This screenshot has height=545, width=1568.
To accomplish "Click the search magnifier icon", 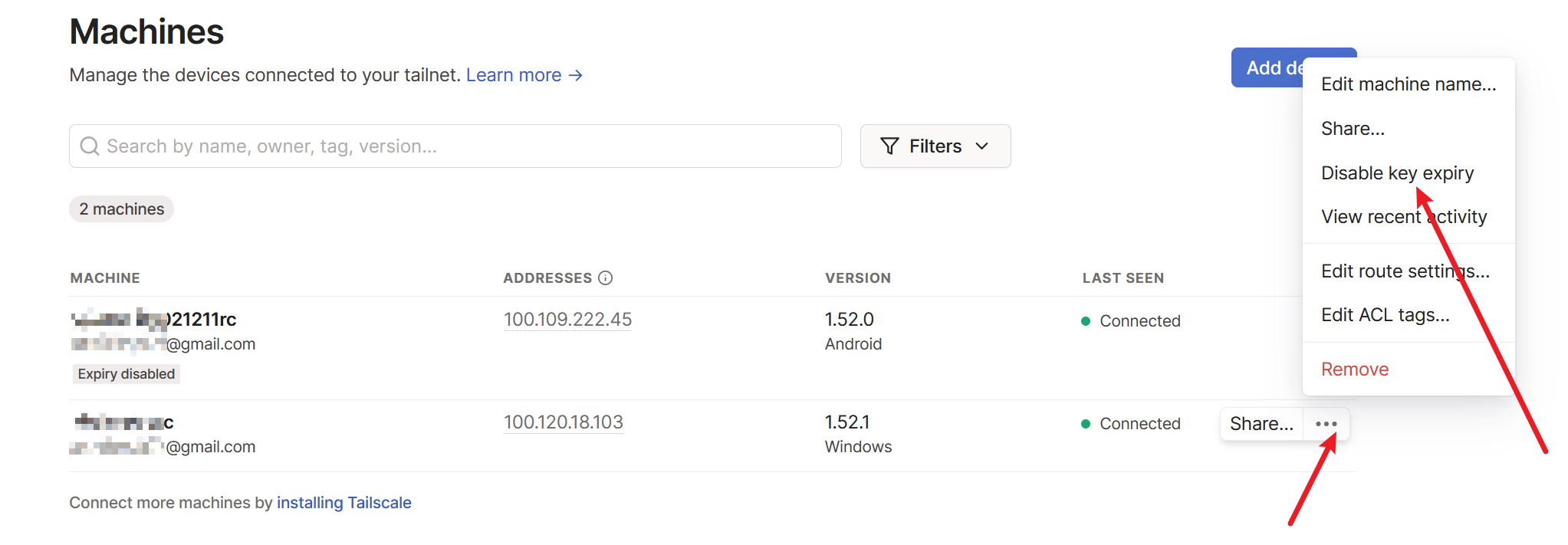I will 90,146.
